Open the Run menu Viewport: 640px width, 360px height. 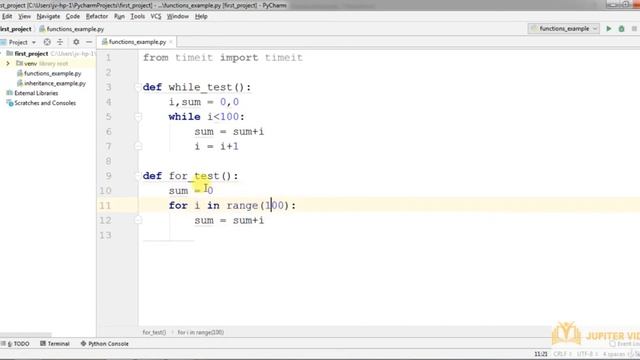click(x=119, y=16)
